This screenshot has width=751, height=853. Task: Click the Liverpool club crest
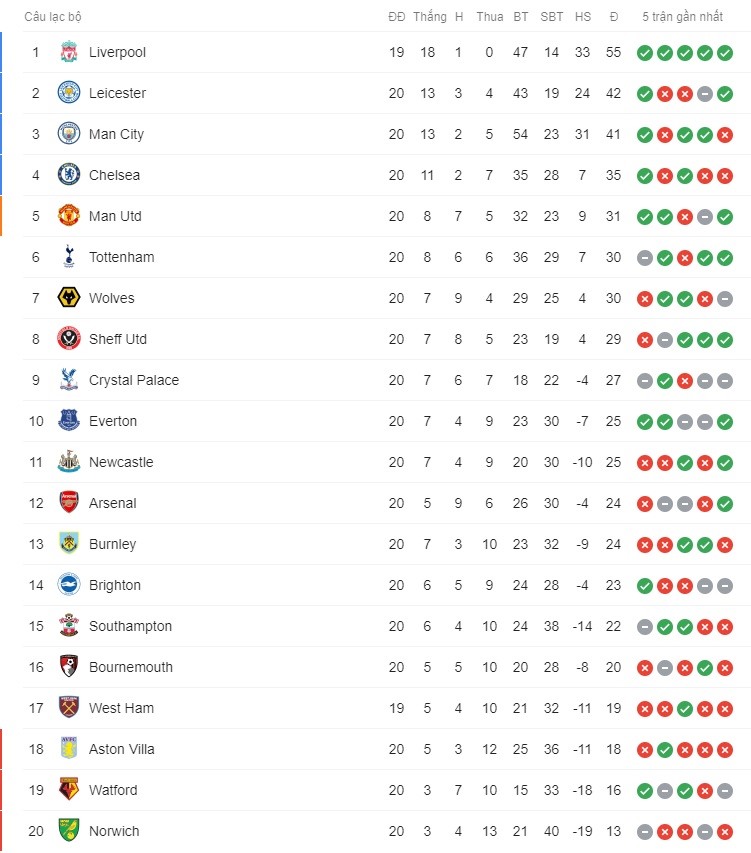click(x=69, y=52)
